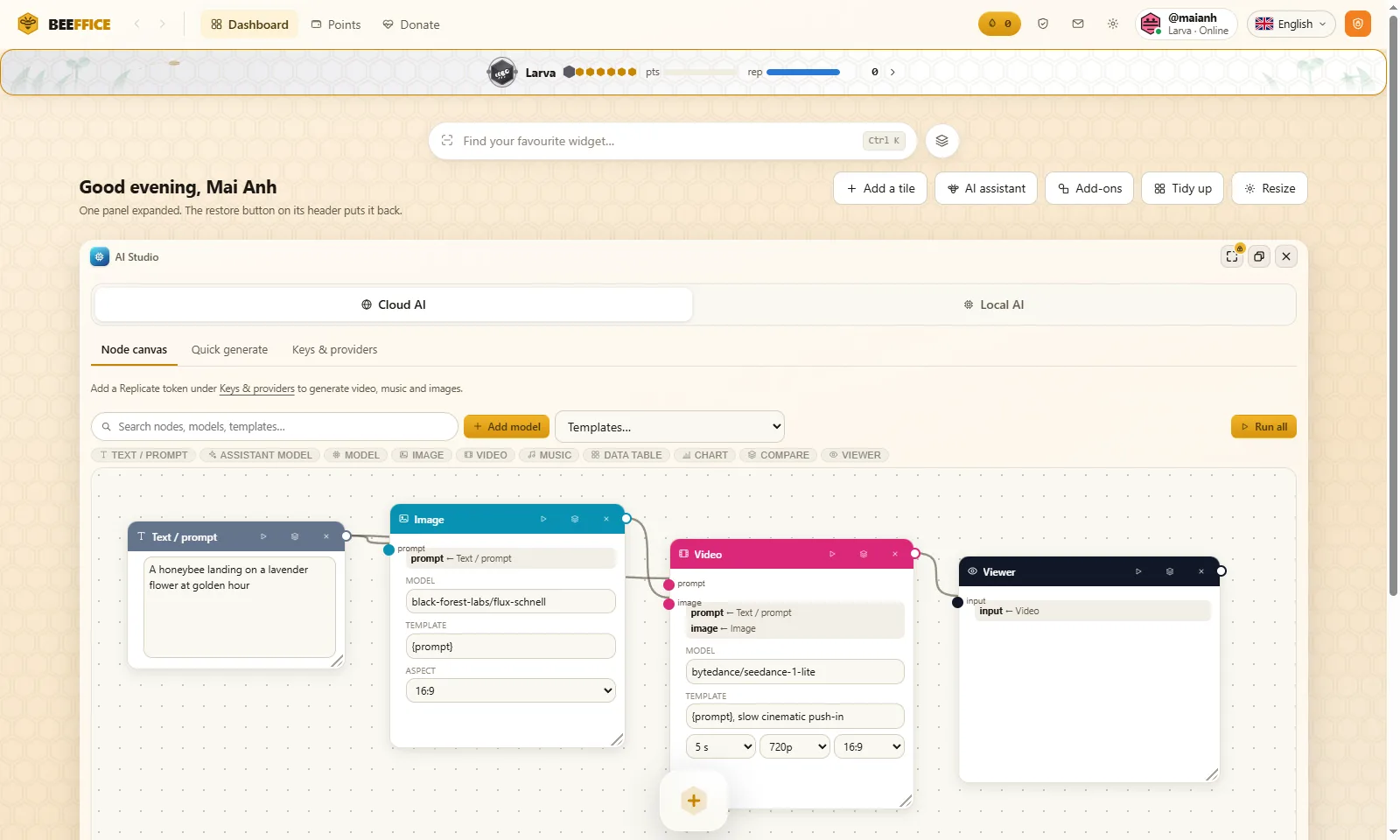
Task: Run the Text / prompt node
Action: [x=263, y=536]
